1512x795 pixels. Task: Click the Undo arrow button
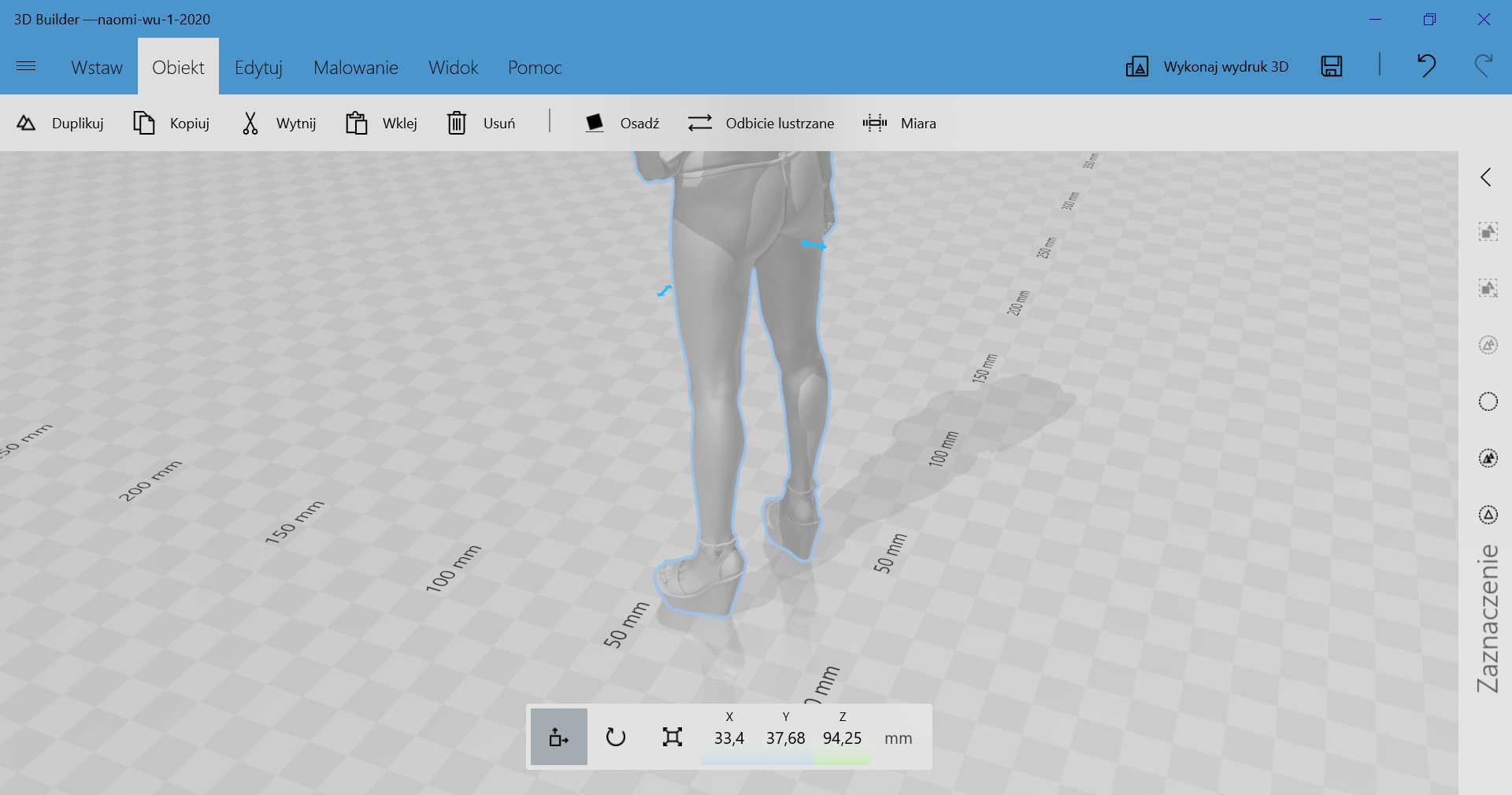pos(1426,66)
